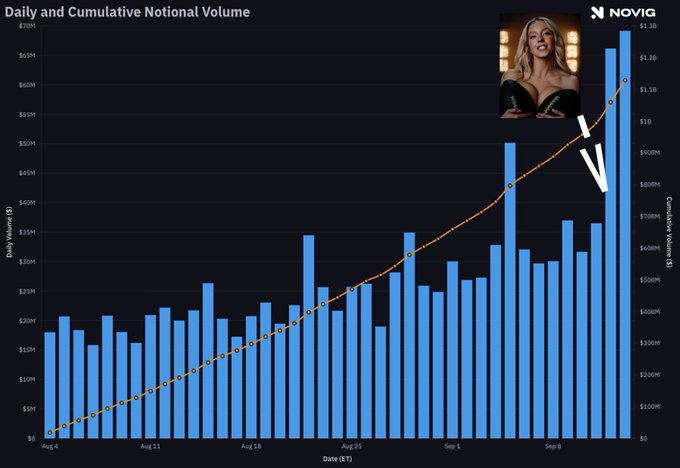Click the NOVIG wordmark text
680x468 pixels.
click(632, 13)
